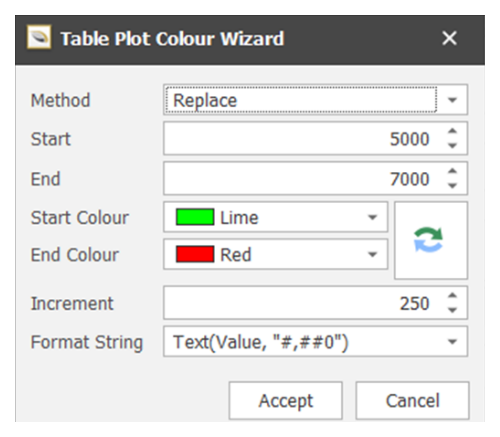Click the Format String text field
The height and width of the screenshot is (437, 500).
(302, 342)
